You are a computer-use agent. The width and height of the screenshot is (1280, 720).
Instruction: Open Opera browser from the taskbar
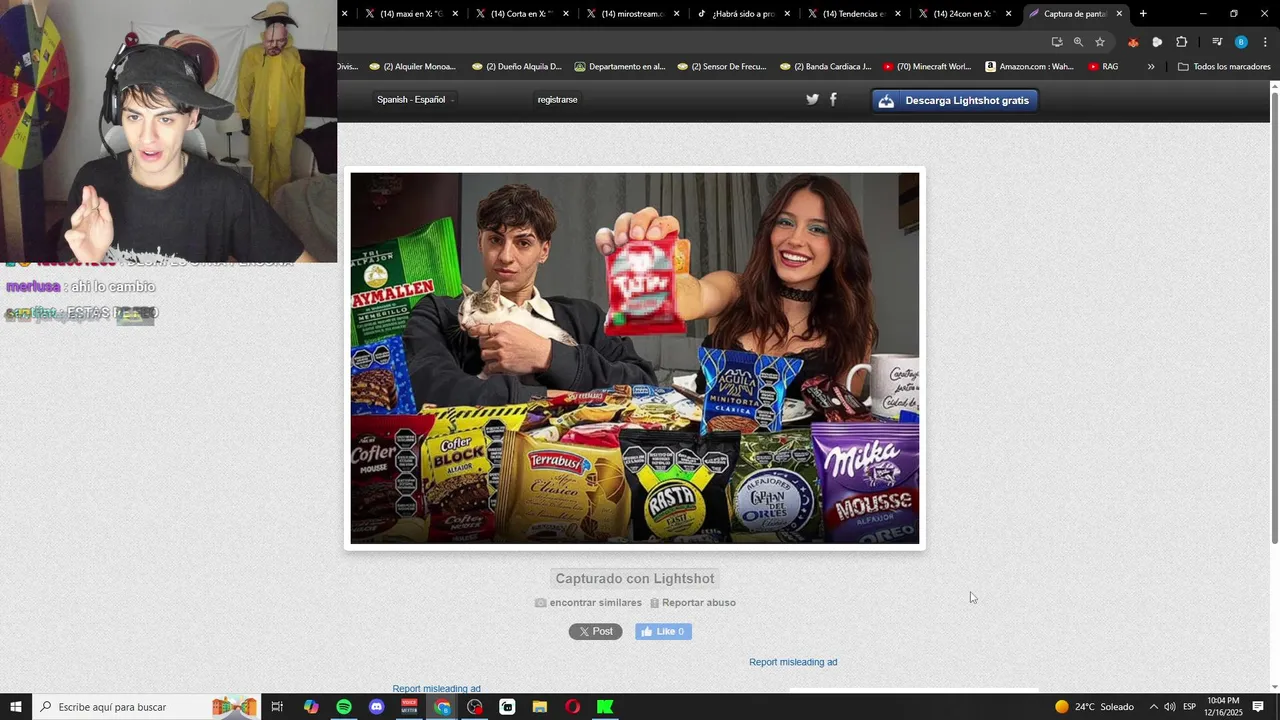572,707
